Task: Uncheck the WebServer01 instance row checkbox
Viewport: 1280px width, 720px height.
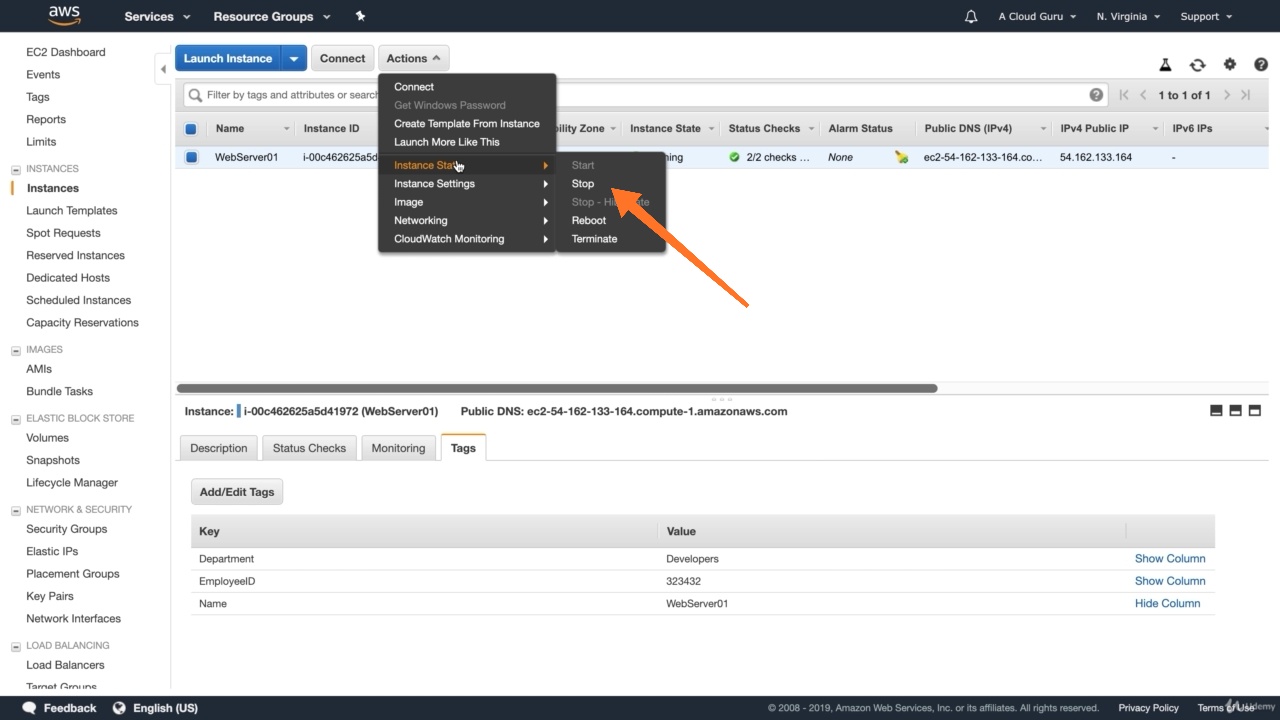Action: tap(191, 157)
